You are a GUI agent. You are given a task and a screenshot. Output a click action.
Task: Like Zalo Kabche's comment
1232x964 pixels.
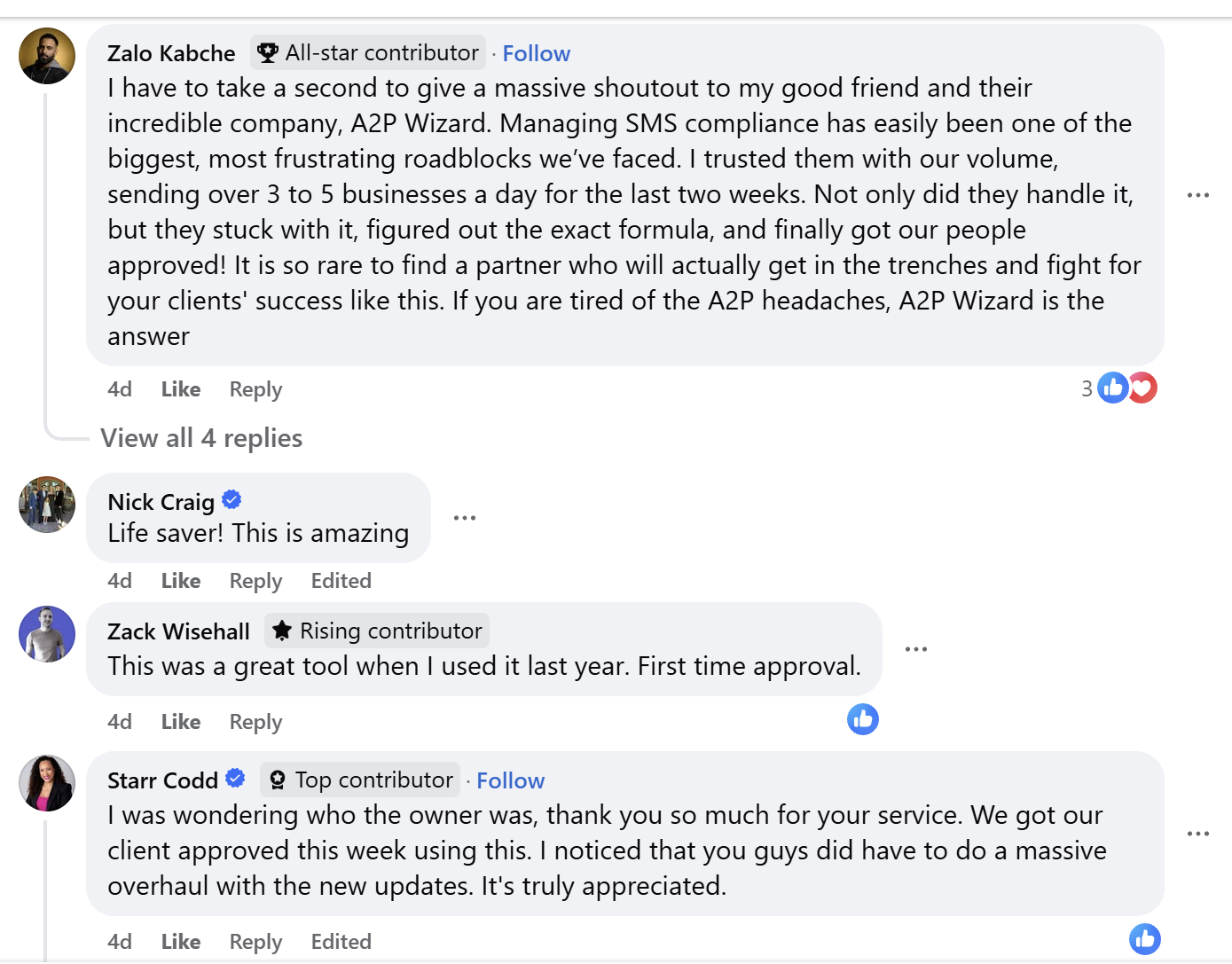coord(181,389)
